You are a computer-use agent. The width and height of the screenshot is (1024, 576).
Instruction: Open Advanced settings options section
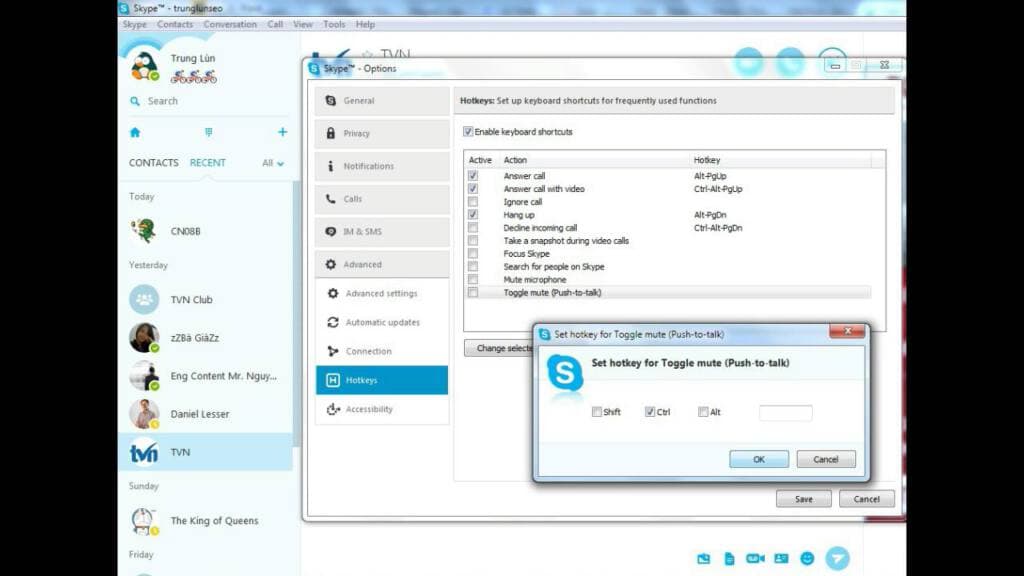(x=382, y=293)
